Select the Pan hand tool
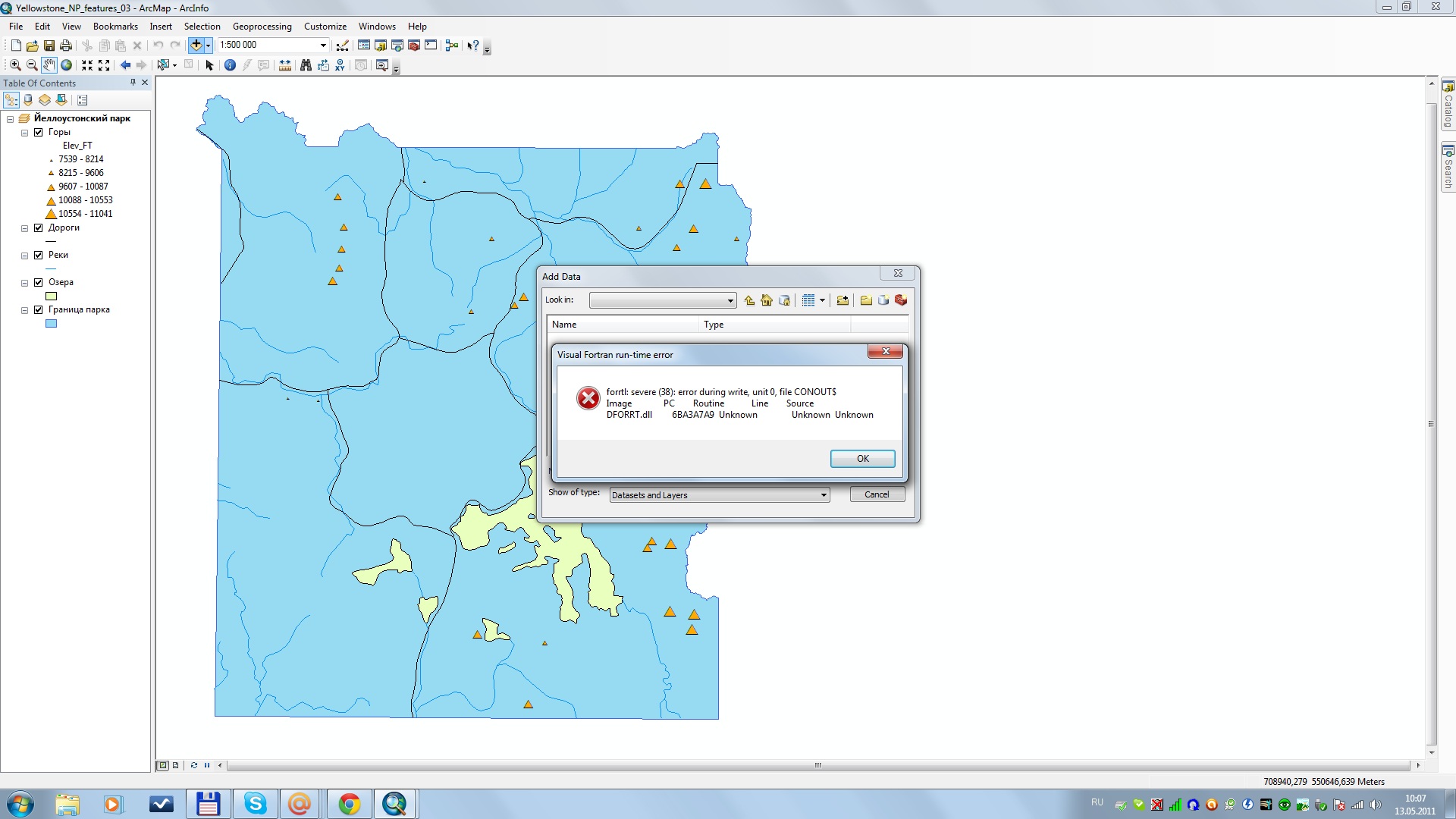Viewport: 1456px width, 819px height. click(49, 65)
